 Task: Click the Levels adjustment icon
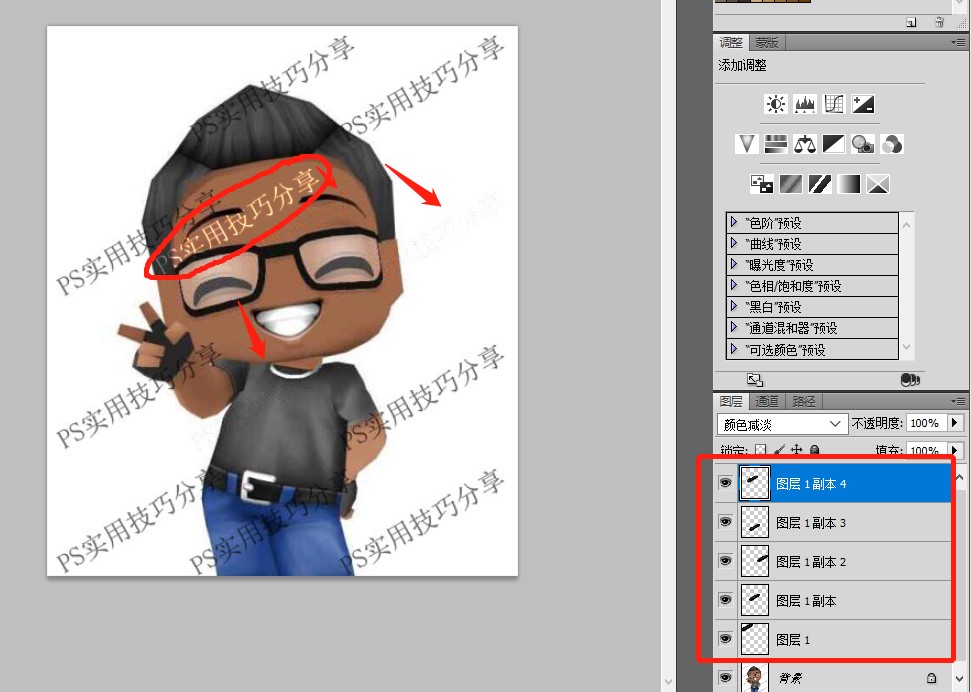coord(805,104)
